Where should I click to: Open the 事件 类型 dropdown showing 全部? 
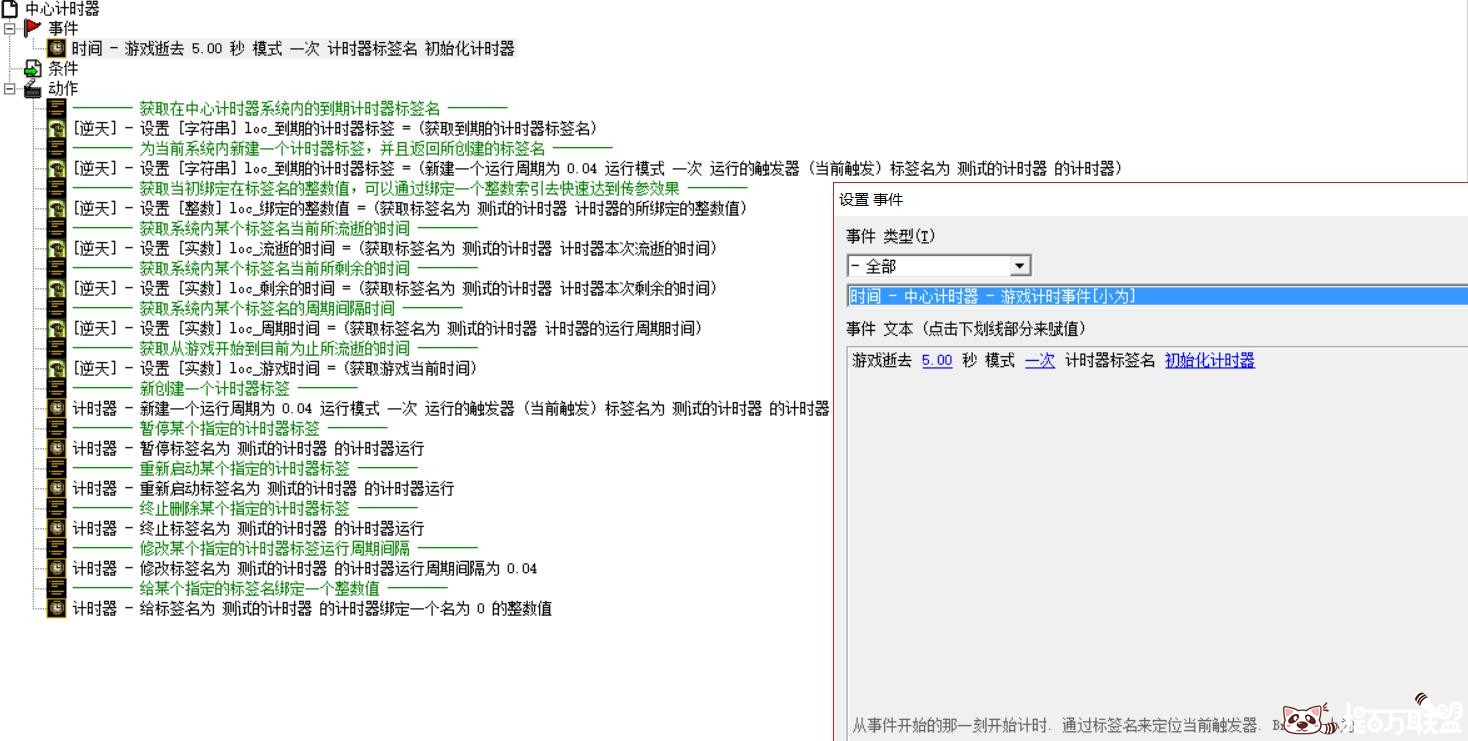coord(1020,266)
